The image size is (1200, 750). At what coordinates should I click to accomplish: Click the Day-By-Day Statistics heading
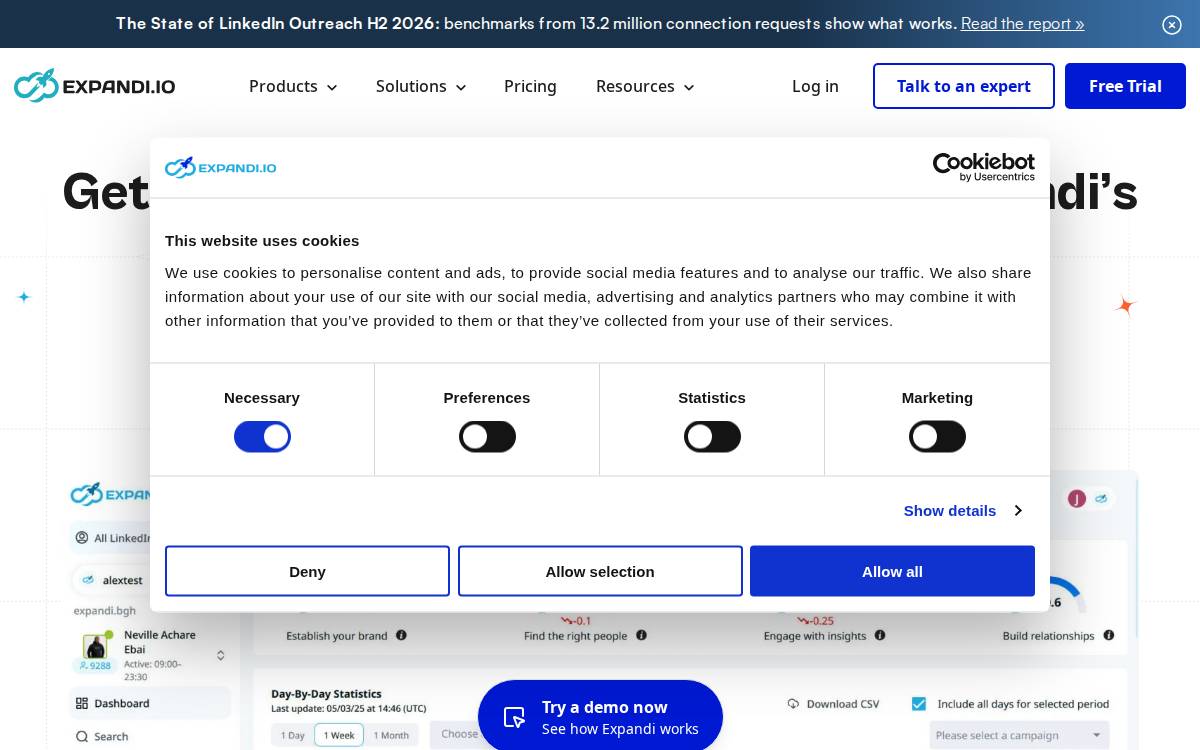tap(326, 693)
